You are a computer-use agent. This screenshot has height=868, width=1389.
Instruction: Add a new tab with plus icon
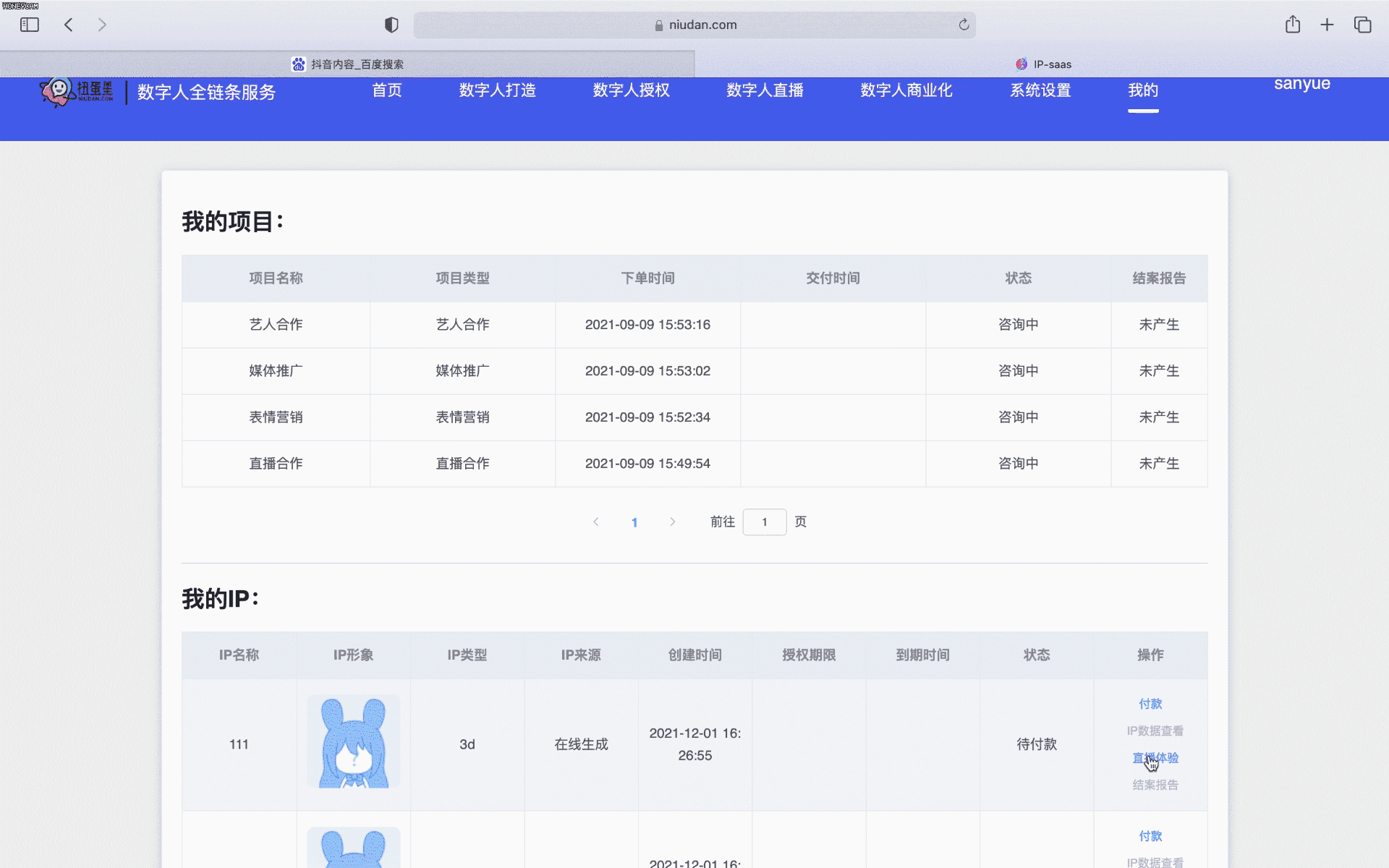pos(1327,25)
